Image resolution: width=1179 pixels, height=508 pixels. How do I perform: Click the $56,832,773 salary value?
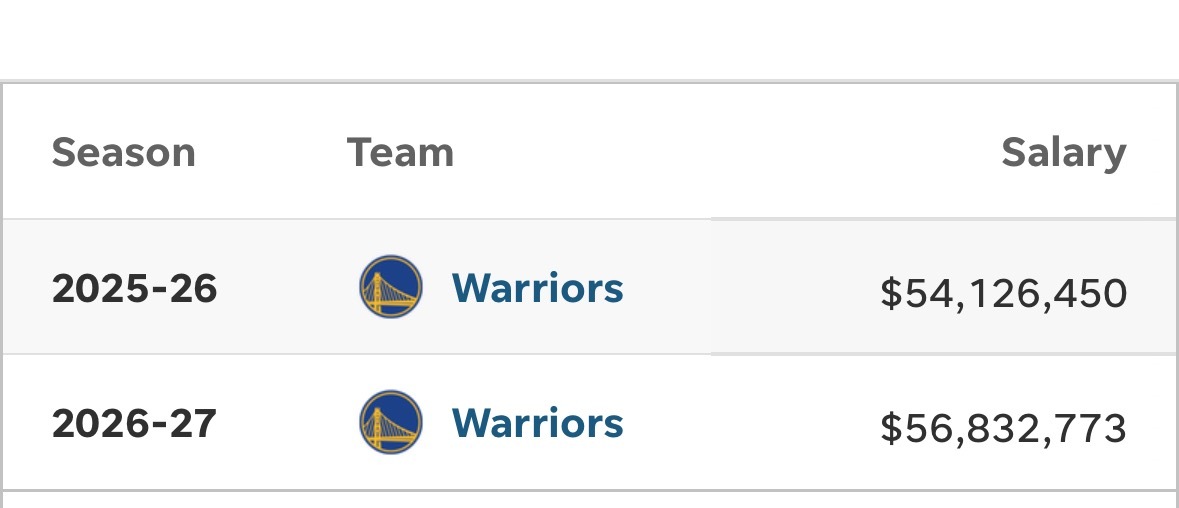point(1003,429)
